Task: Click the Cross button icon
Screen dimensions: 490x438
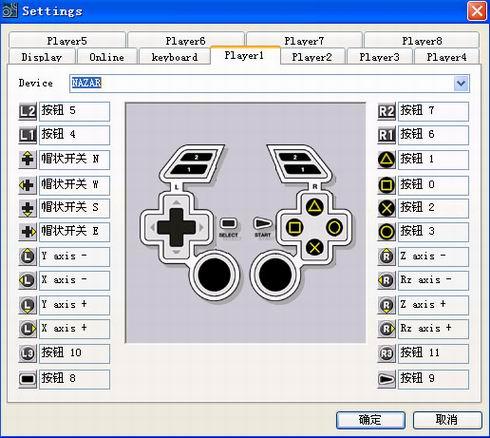Action: click(x=387, y=208)
